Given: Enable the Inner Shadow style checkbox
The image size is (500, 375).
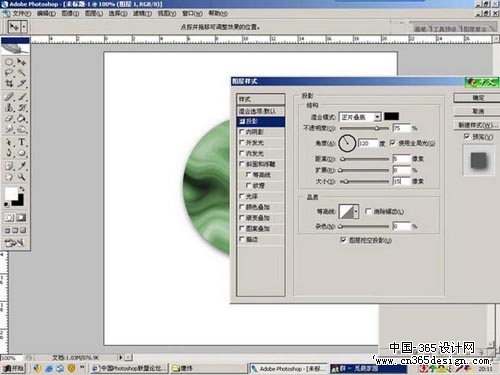Looking at the screenshot, I should point(242,132).
